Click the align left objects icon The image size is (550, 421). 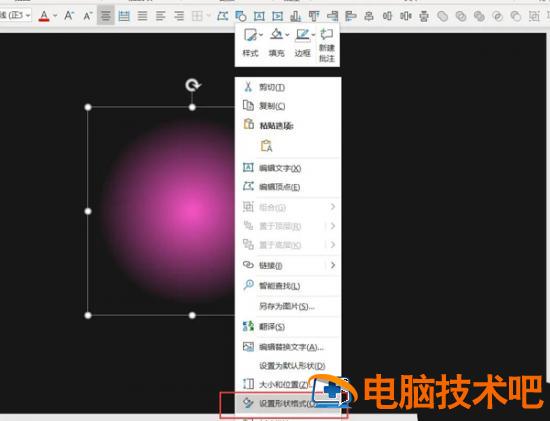(350, 16)
